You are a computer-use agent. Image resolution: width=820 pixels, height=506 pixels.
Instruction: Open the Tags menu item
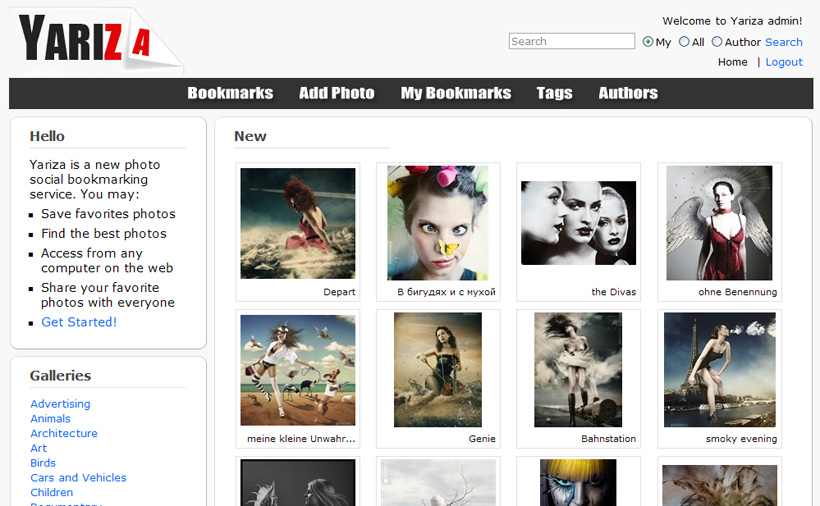tap(554, 93)
